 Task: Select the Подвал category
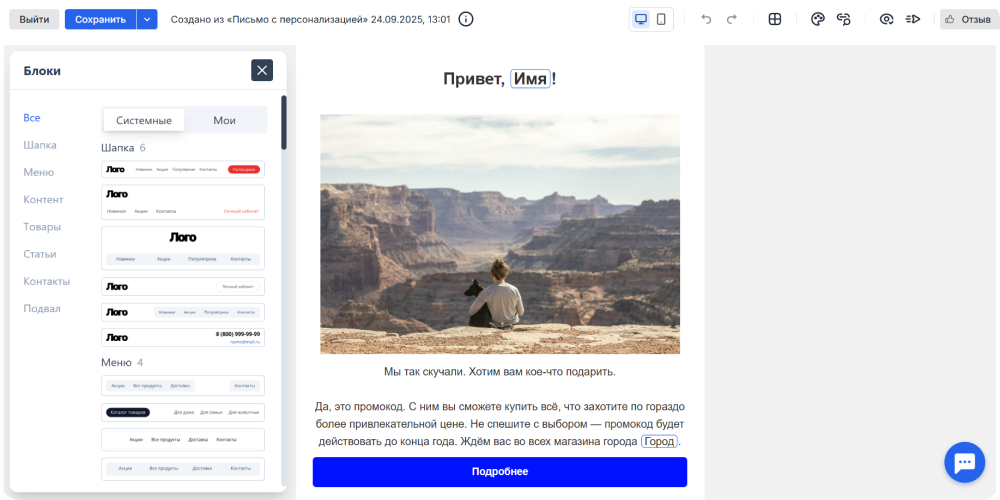click(42, 308)
